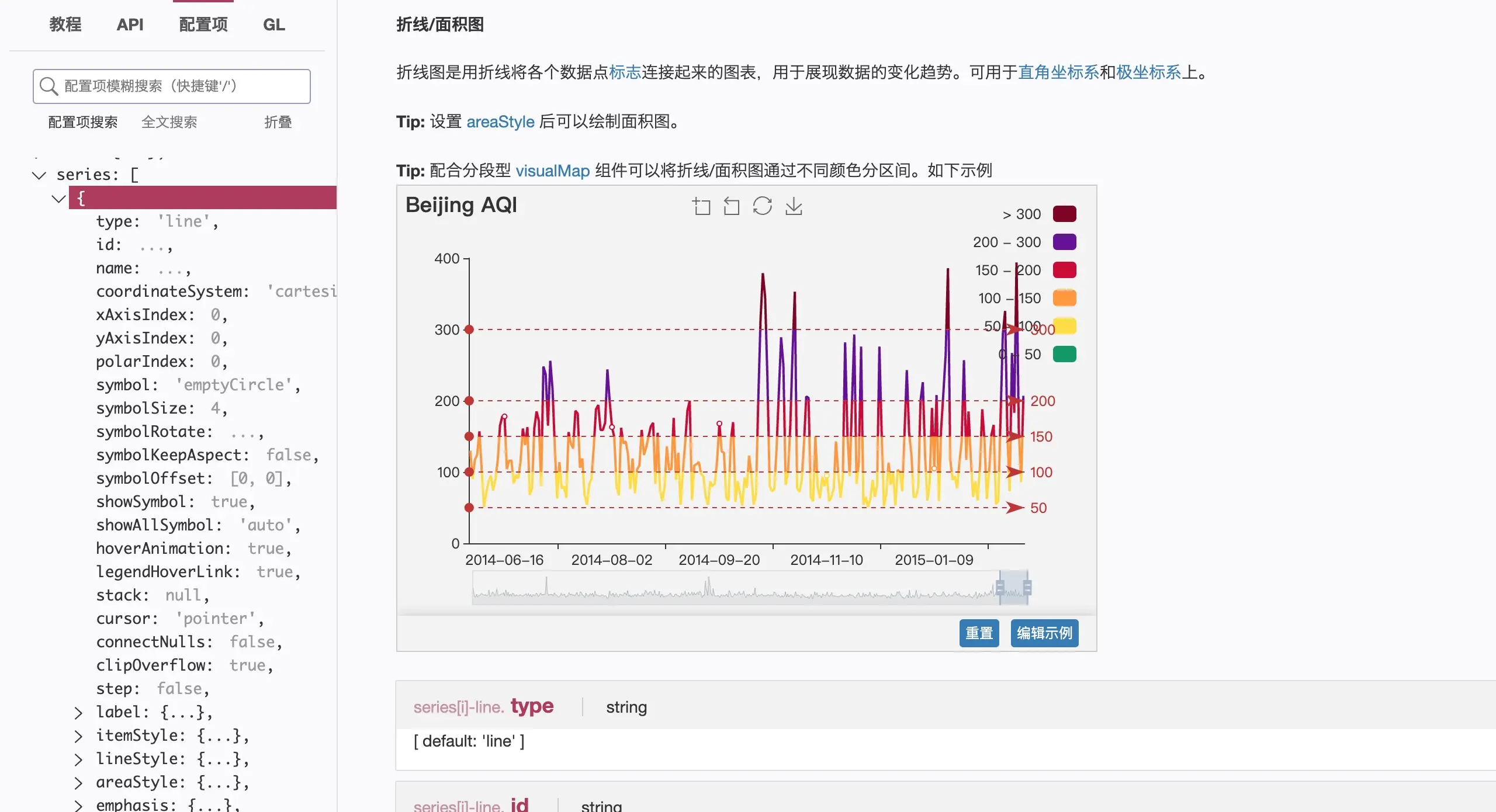Click the restore refresh chart icon
Viewport: 1496px width, 812px height.
point(763,206)
